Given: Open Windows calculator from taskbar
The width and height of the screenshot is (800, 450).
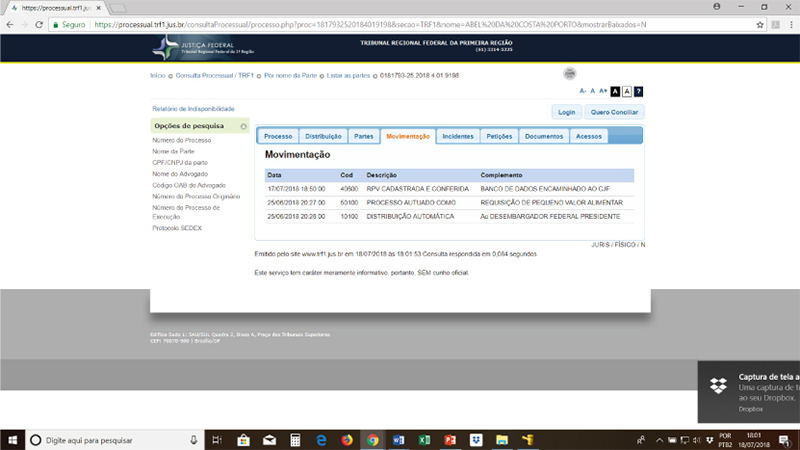Looking at the screenshot, I should 295,440.
